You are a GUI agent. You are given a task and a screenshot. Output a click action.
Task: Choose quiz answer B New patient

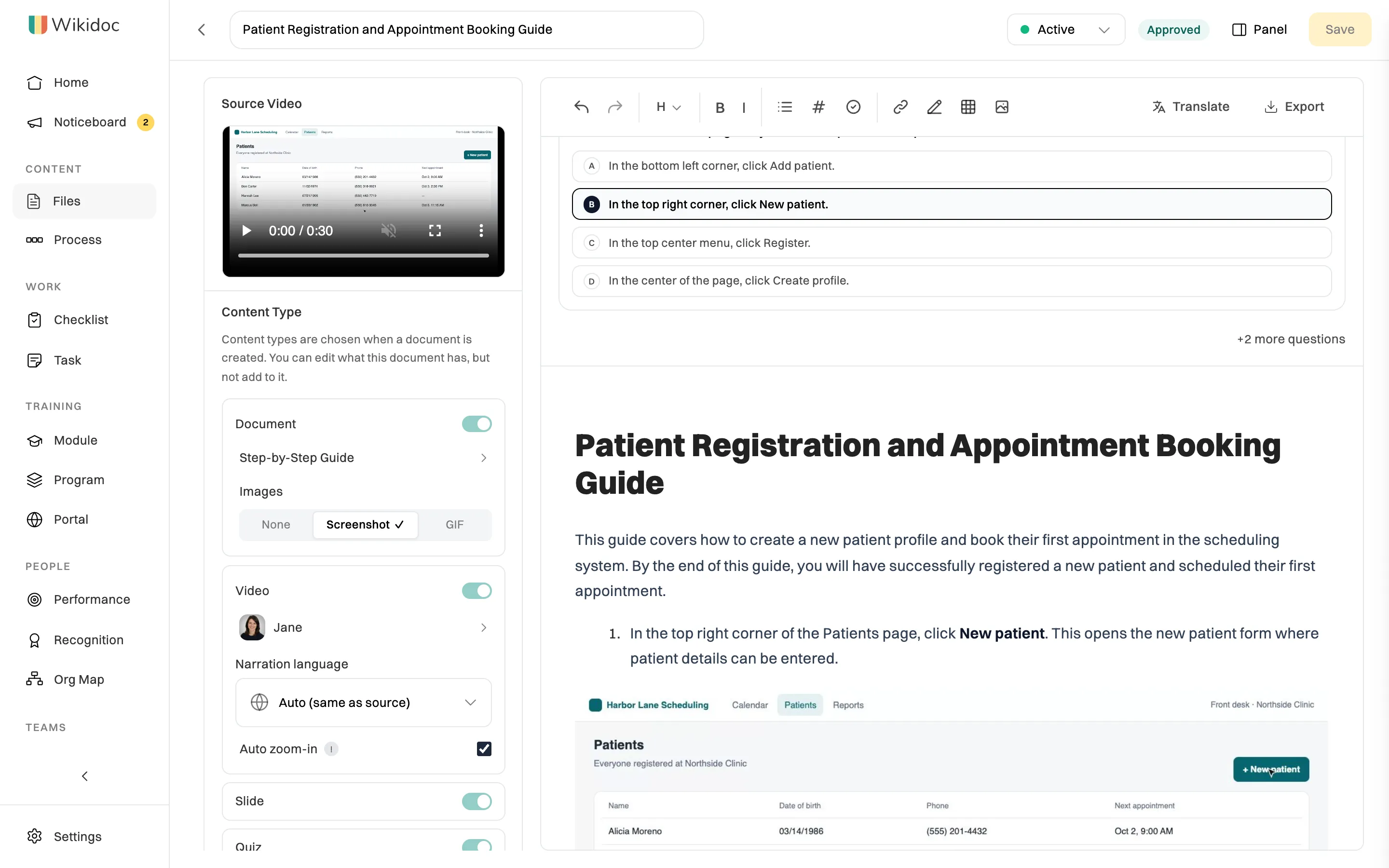[952, 204]
